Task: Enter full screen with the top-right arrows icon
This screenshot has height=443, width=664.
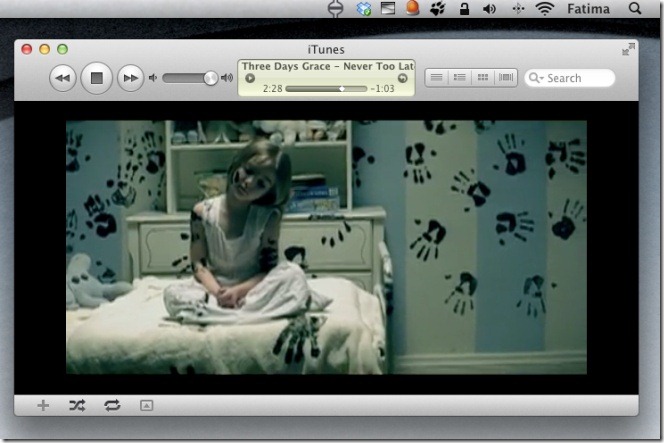Action: (628, 49)
